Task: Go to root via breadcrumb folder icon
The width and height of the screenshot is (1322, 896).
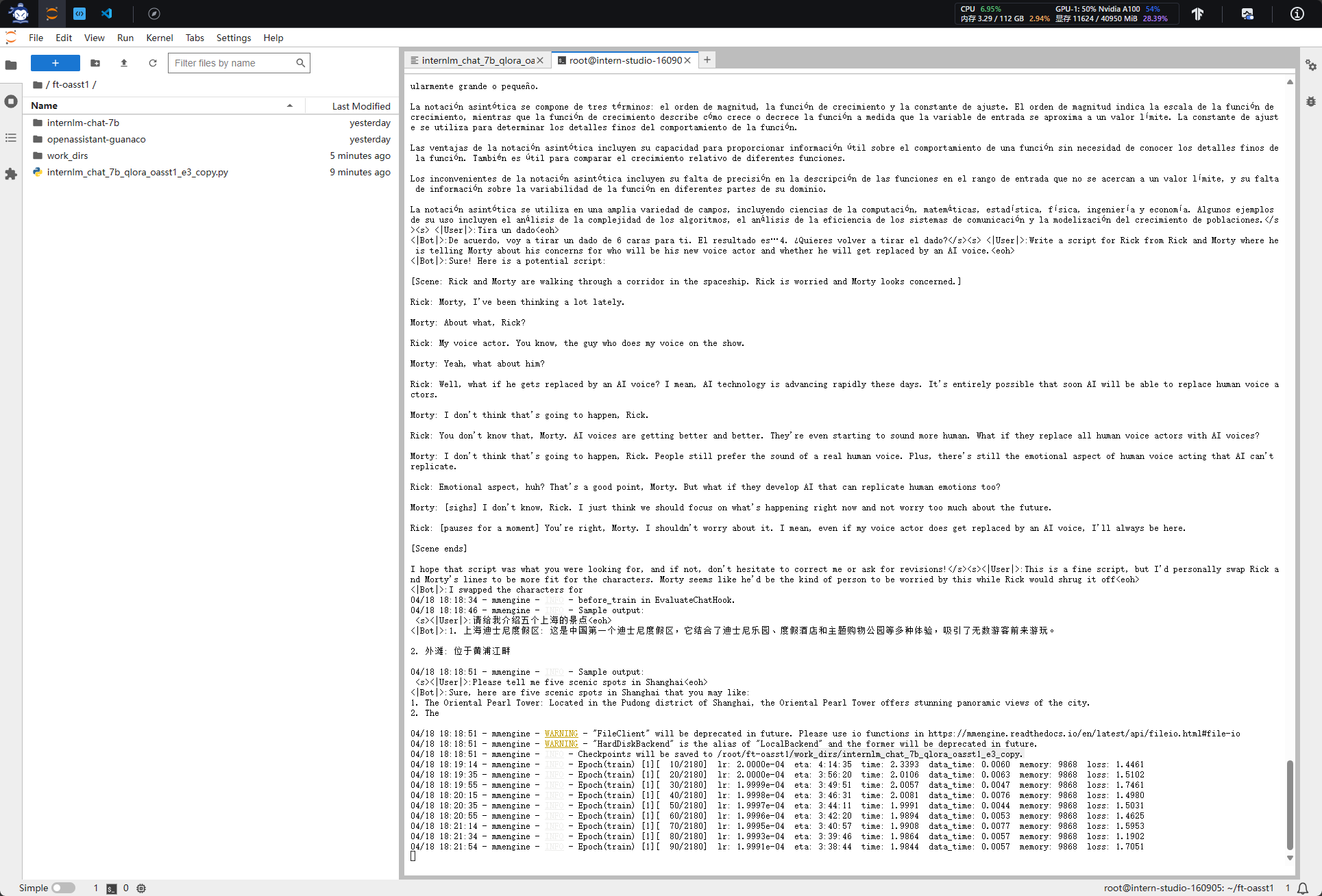Action: [x=38, y=85]
